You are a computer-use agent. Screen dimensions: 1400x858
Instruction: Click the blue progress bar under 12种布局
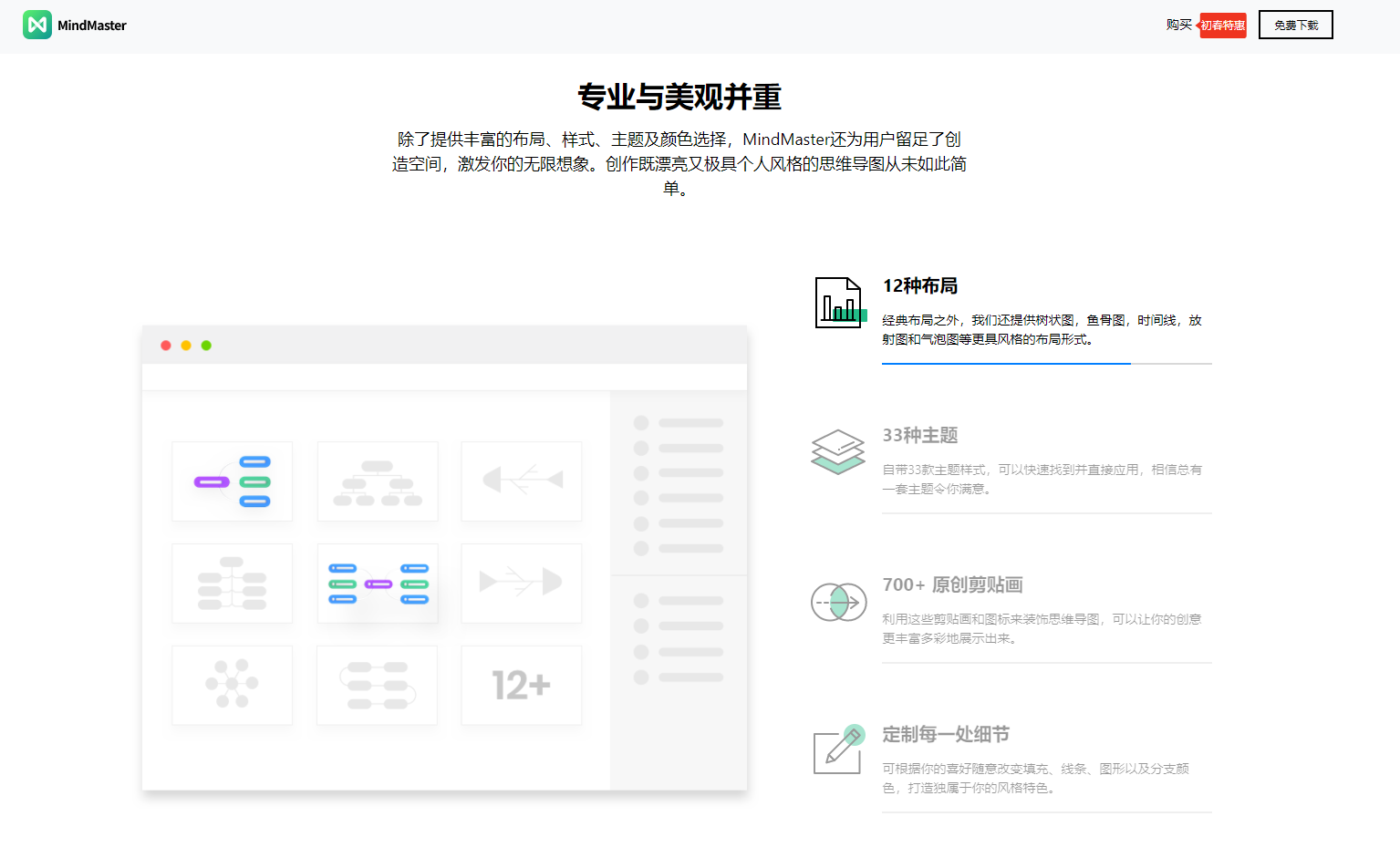click(1006, 363)
